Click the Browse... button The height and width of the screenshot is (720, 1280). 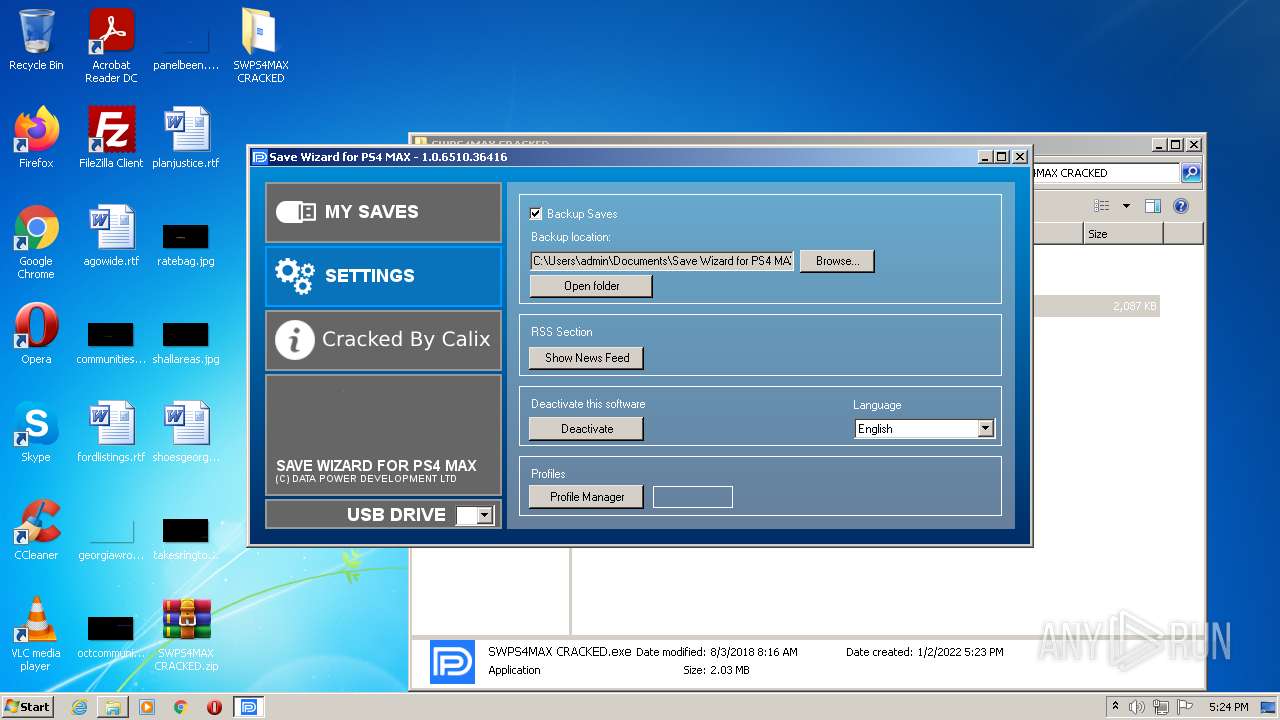coord(837,261)
